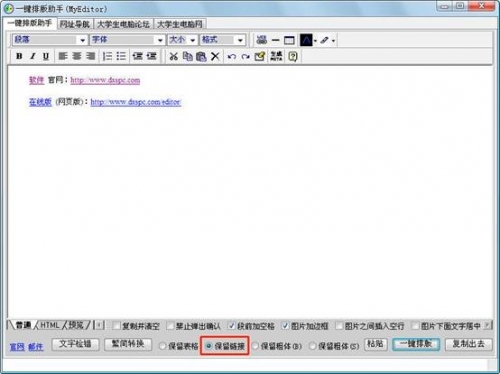Toggle bold formatting
500x374 pixels.
pyautogui.click(x=19, y=56)
